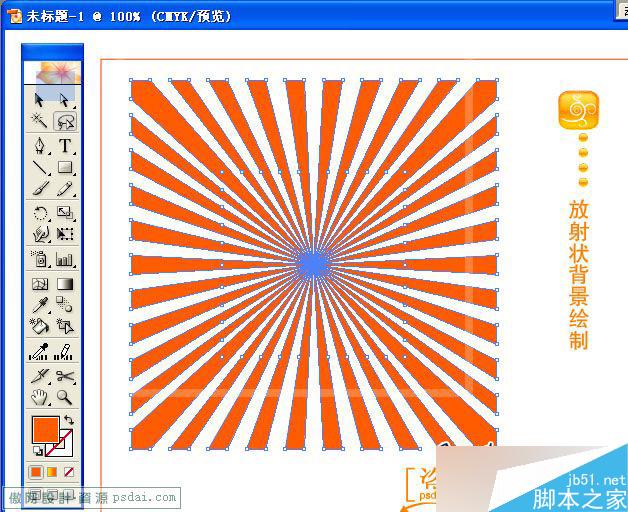The height and width of the screenshot is (512, 628).
Task: Select the Zoom magnifier tool
Action: pyautogui.click(x=64, y=397)
